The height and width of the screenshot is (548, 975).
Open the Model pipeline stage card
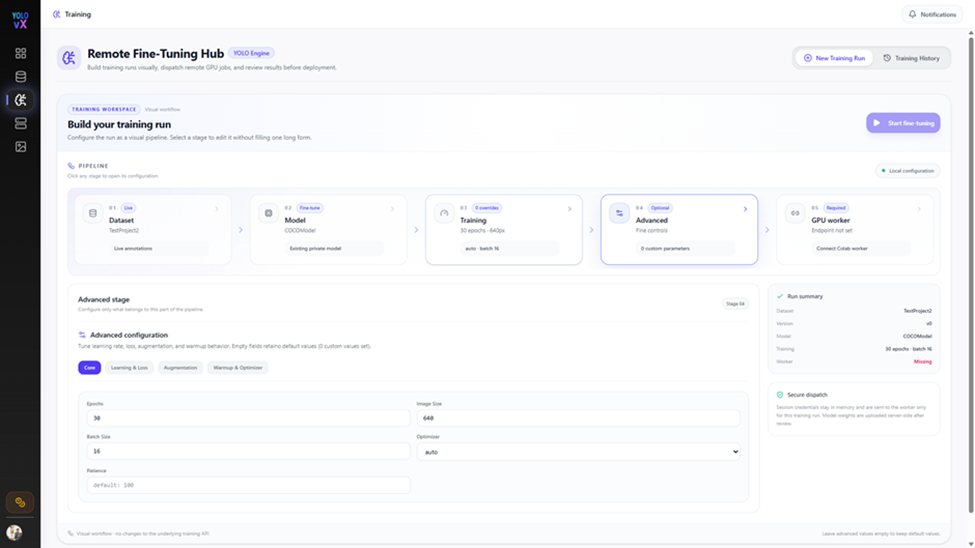coord(328,230)
